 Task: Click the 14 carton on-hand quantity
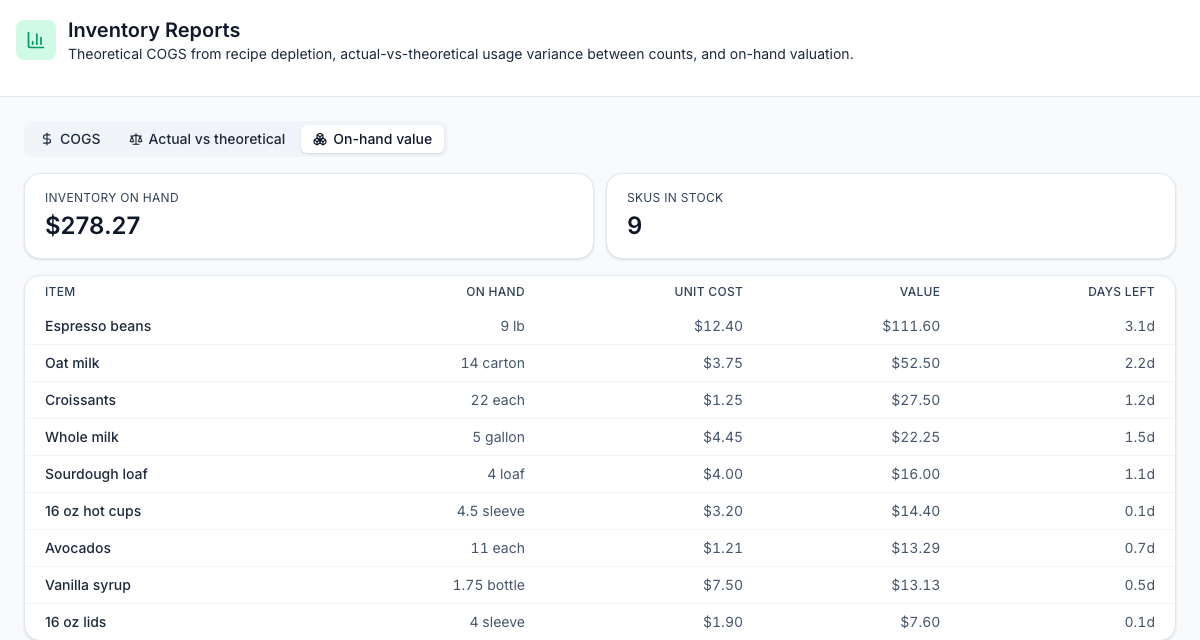click(492, 363)
